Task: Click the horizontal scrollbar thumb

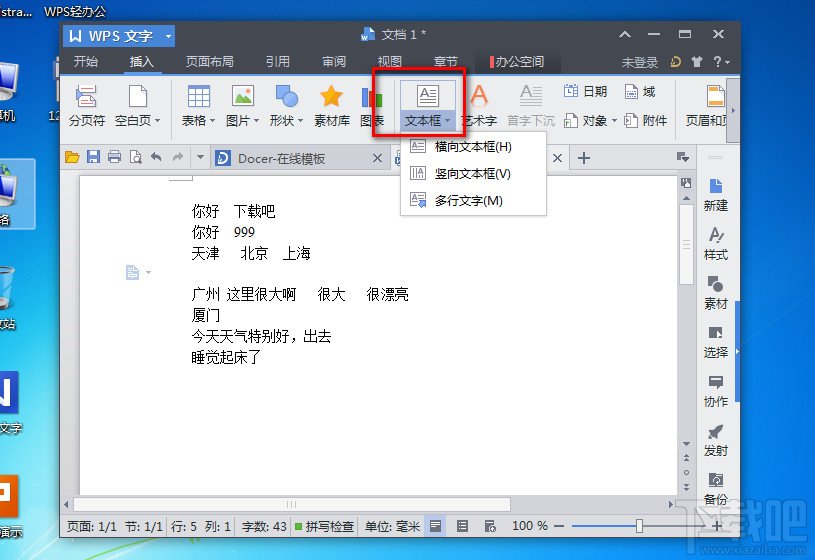Action: coord(292,504)
